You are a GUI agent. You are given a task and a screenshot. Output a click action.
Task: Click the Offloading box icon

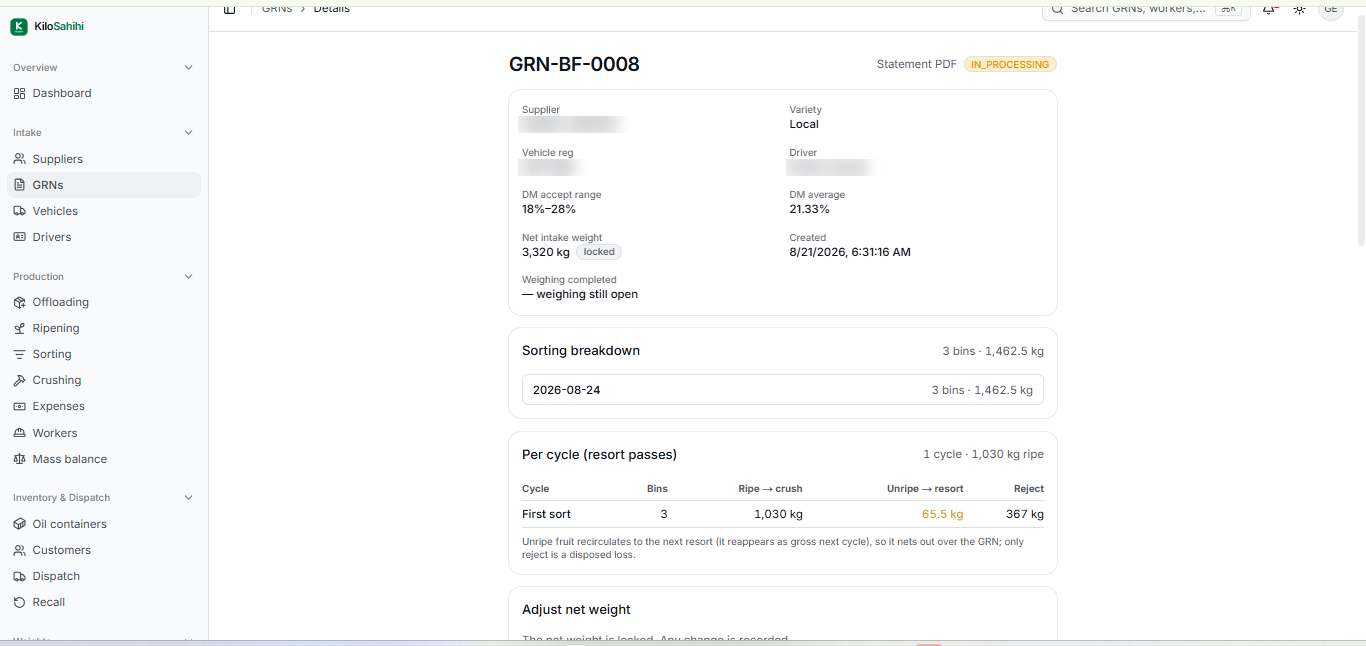pos(19,302)
